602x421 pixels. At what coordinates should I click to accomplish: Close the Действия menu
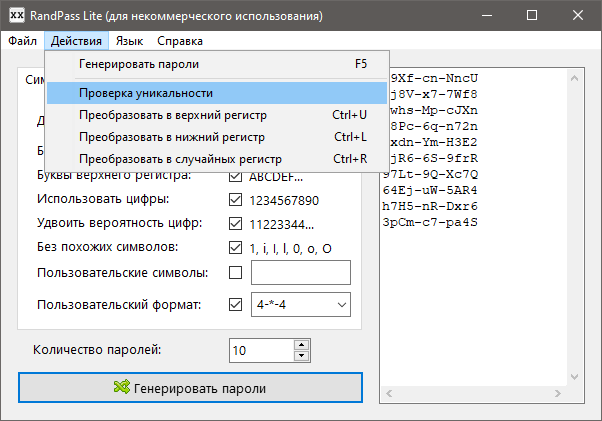[x=76, y=41]
